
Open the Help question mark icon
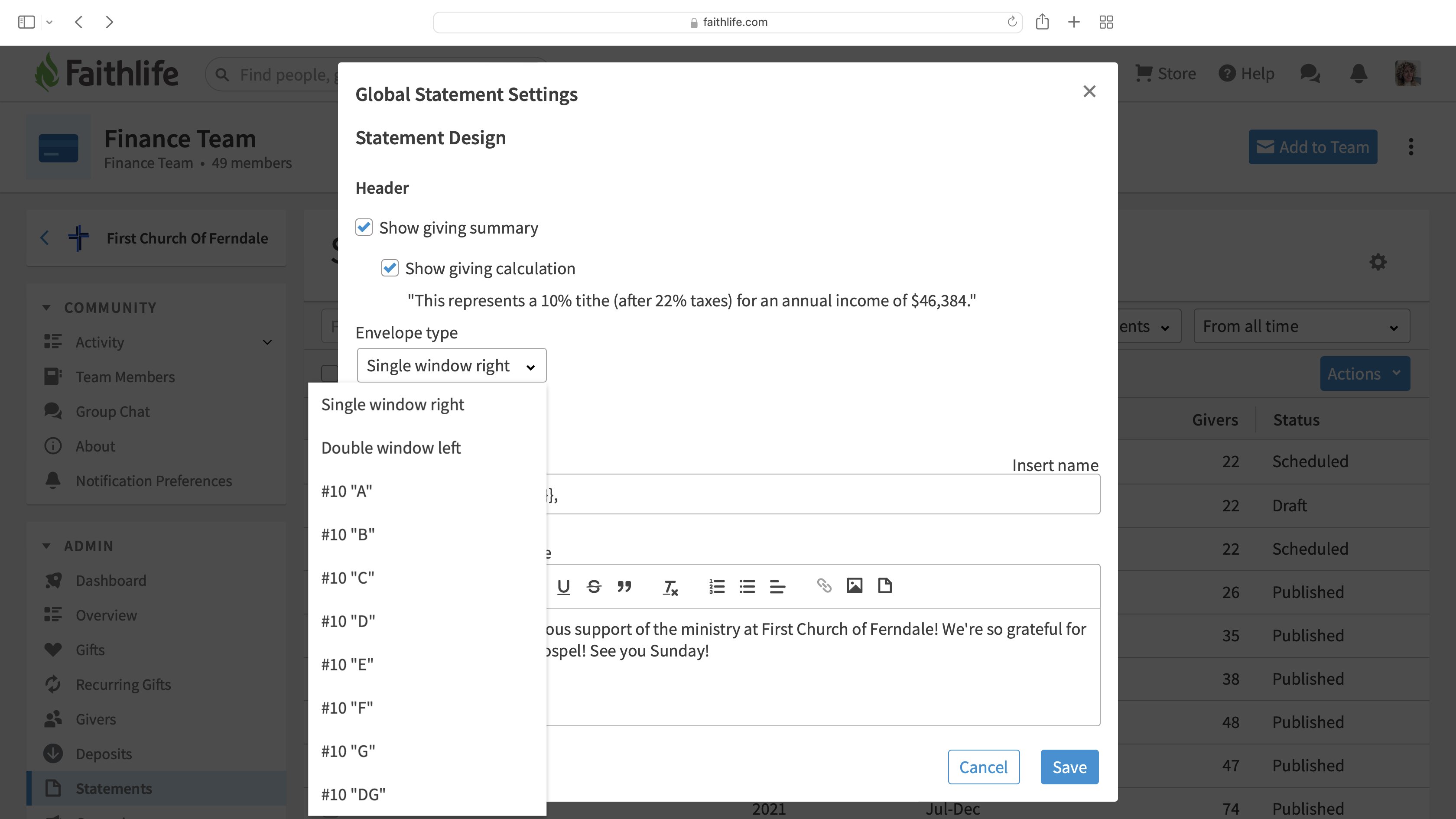[1226, 74]
